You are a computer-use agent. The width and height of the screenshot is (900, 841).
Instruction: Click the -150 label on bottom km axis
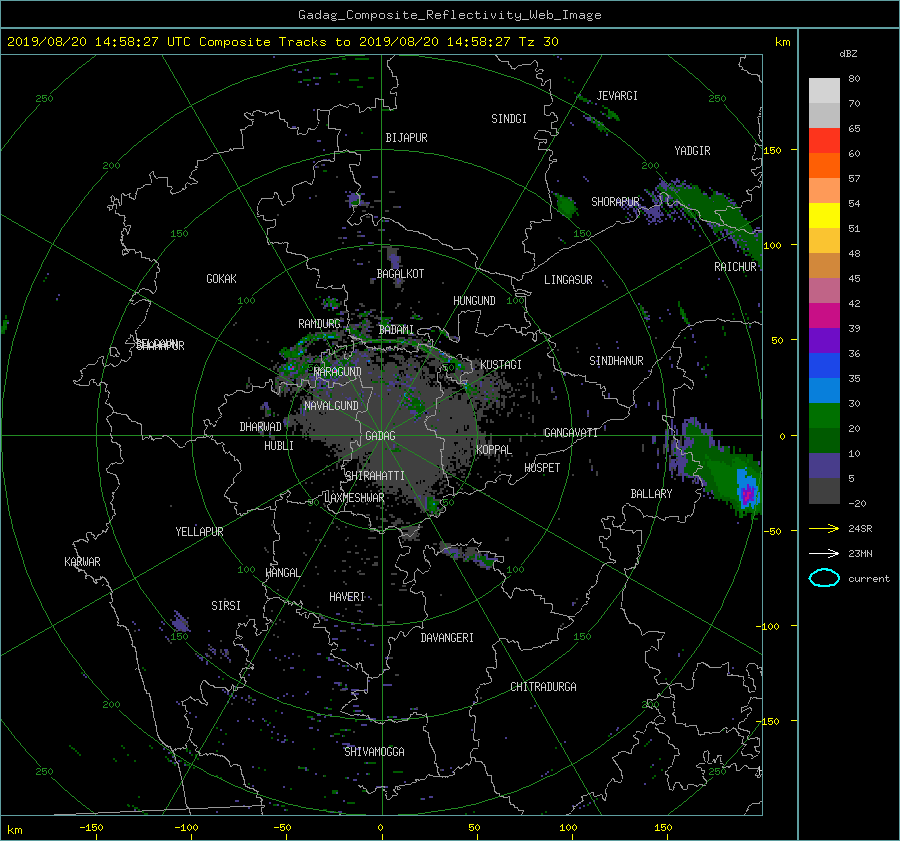tap(91, 828)
